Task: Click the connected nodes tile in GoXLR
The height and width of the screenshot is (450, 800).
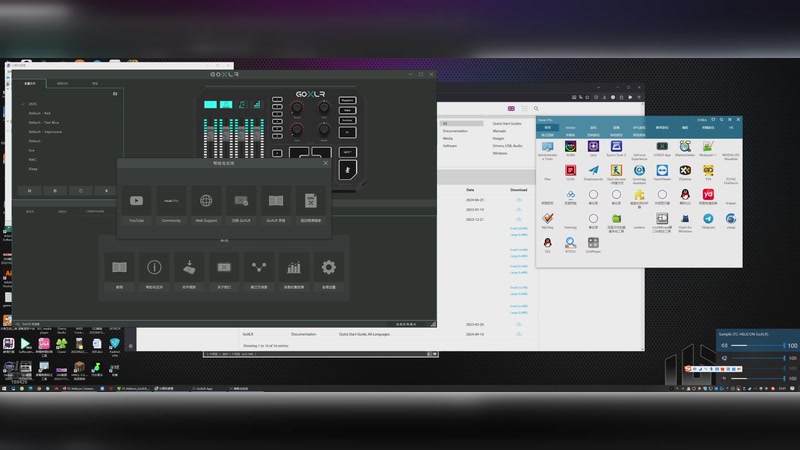Action: coord(259,271)
